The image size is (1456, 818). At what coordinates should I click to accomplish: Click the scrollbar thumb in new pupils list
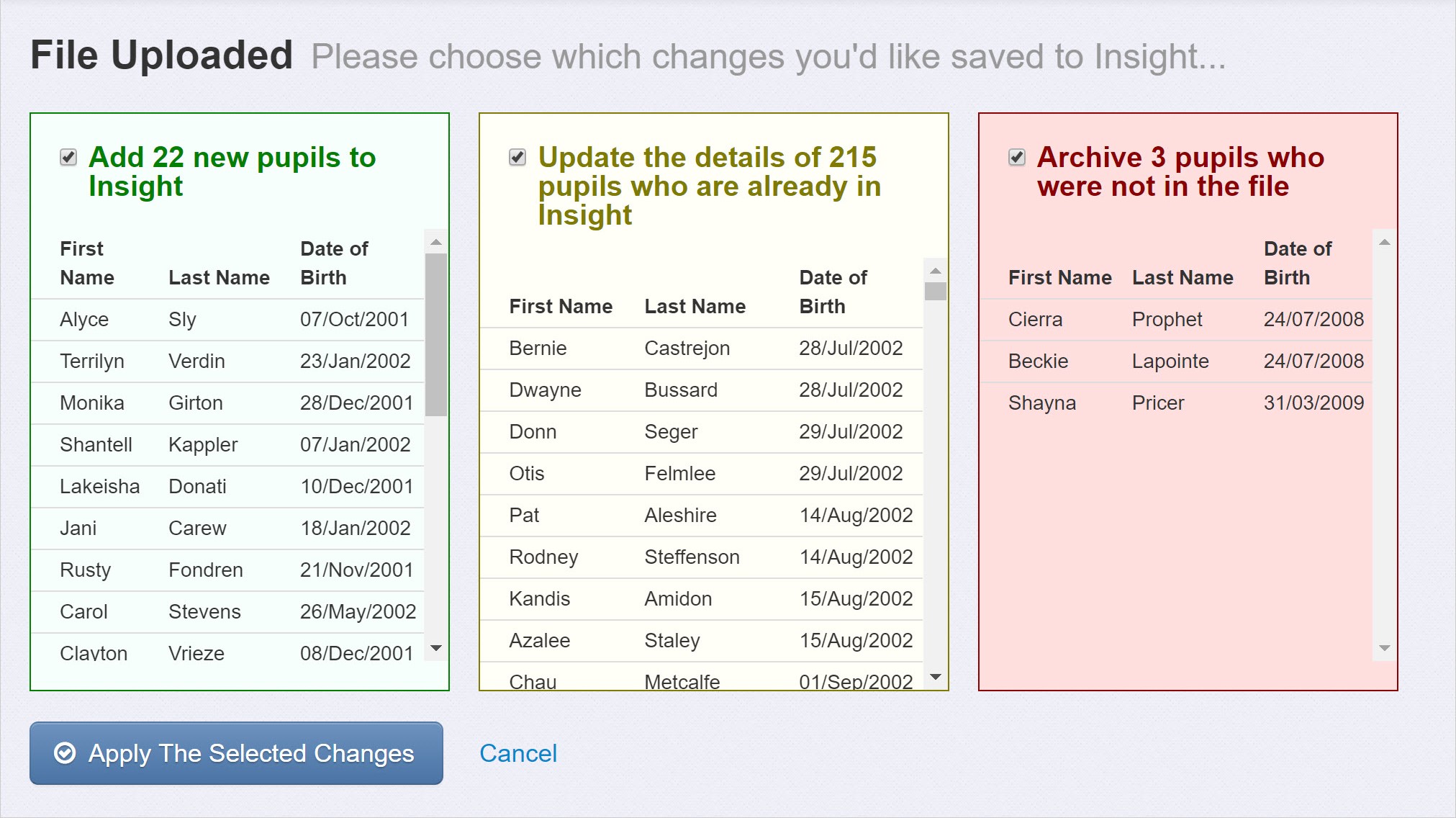pos(436,335)
